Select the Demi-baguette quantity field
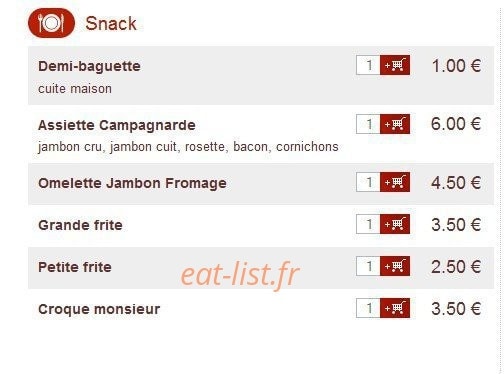This screenshot has width=504, height=374. pos(368,65)
